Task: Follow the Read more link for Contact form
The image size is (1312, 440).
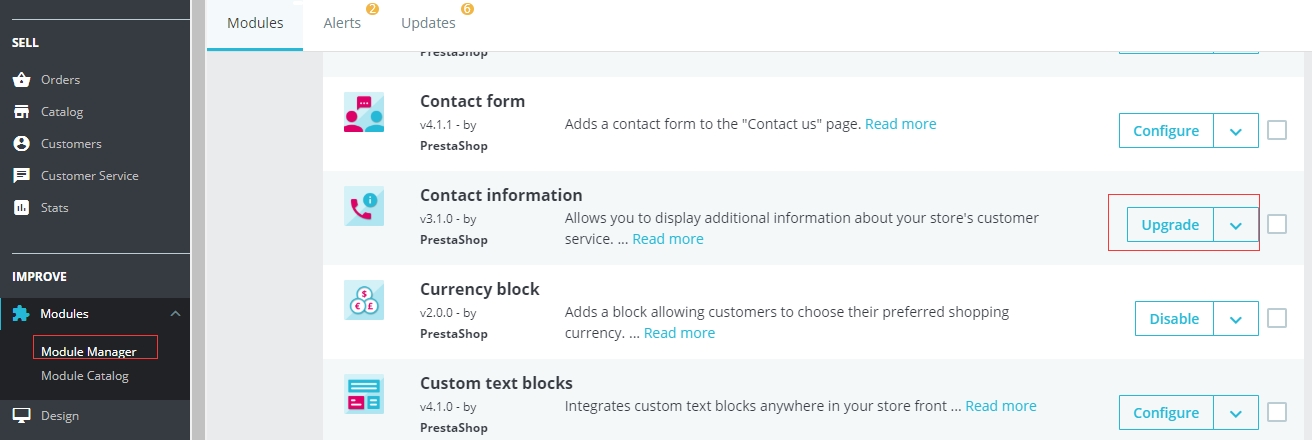Action: 900,124
